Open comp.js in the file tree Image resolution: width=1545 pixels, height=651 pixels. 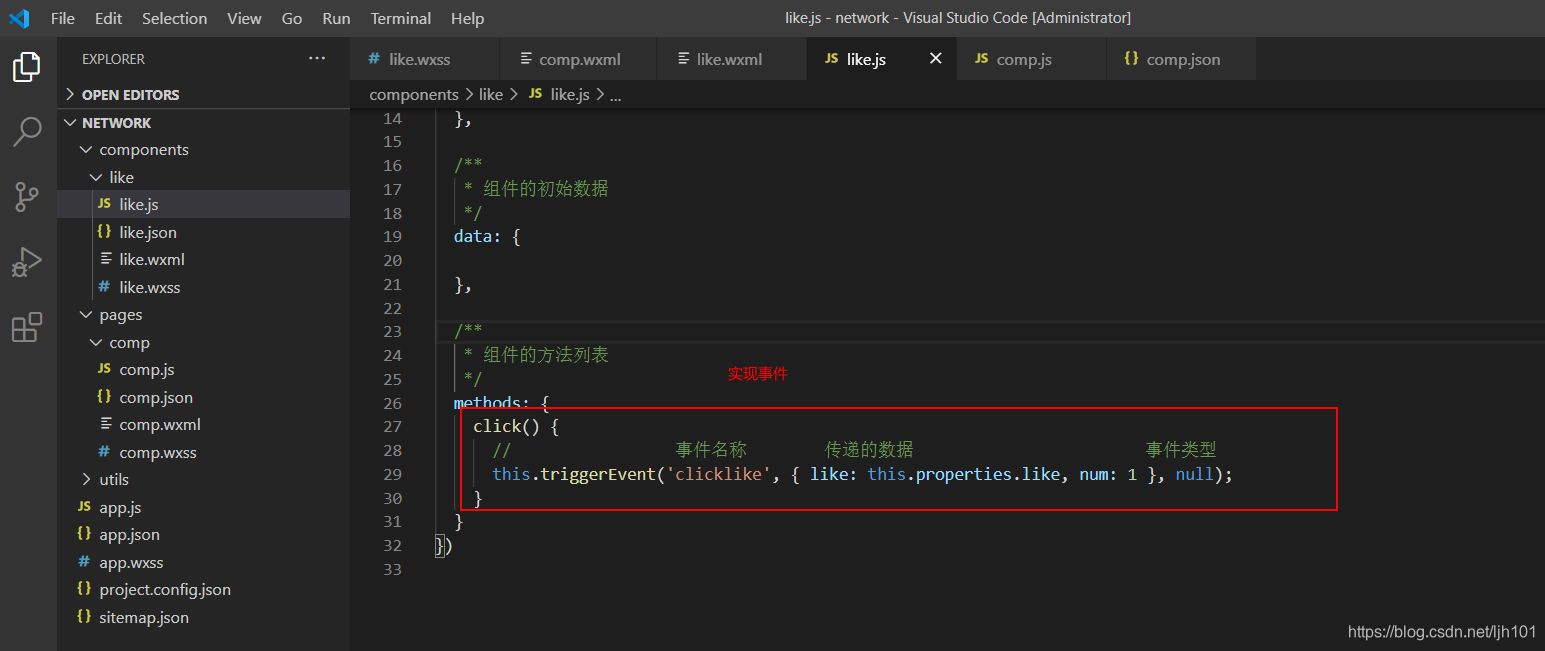pos(203,369)
